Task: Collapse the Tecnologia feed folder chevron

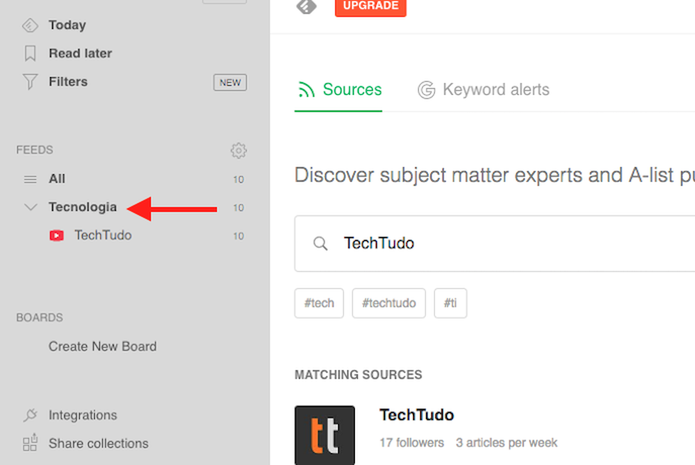Action: click(30, 207)
